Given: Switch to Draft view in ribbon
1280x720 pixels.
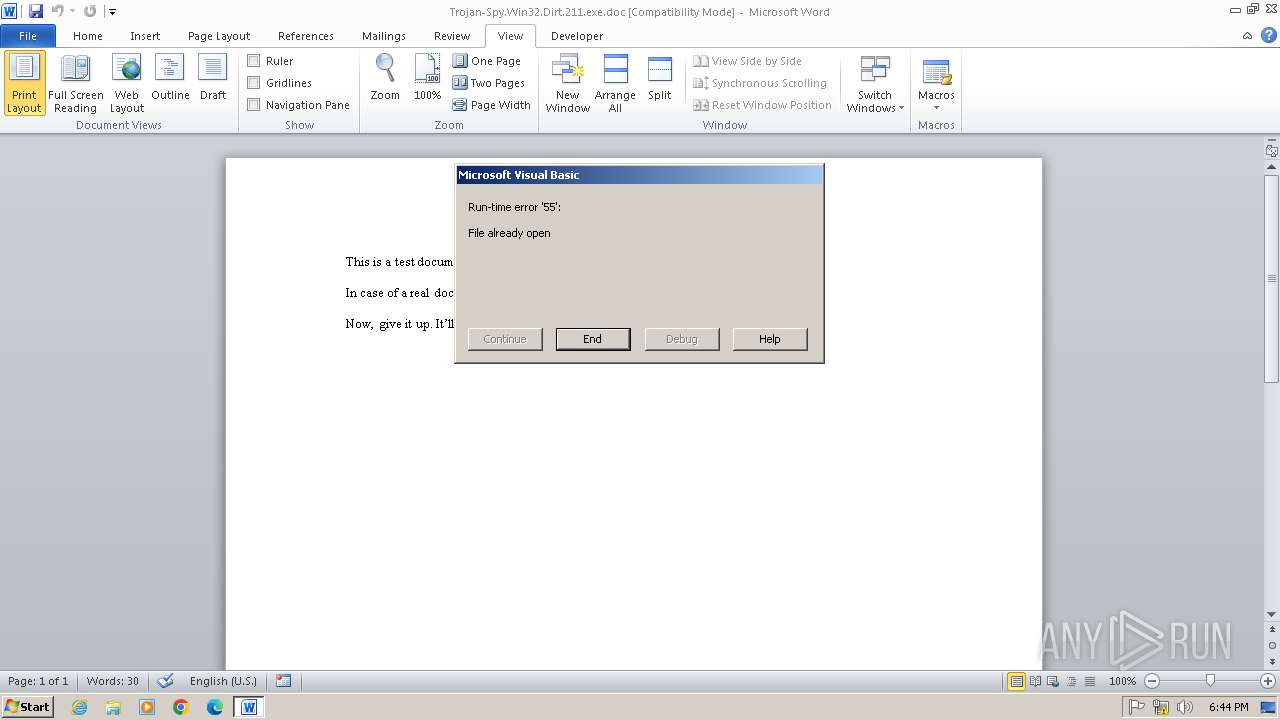Looking at the screenshot, I should pos(213,78).
